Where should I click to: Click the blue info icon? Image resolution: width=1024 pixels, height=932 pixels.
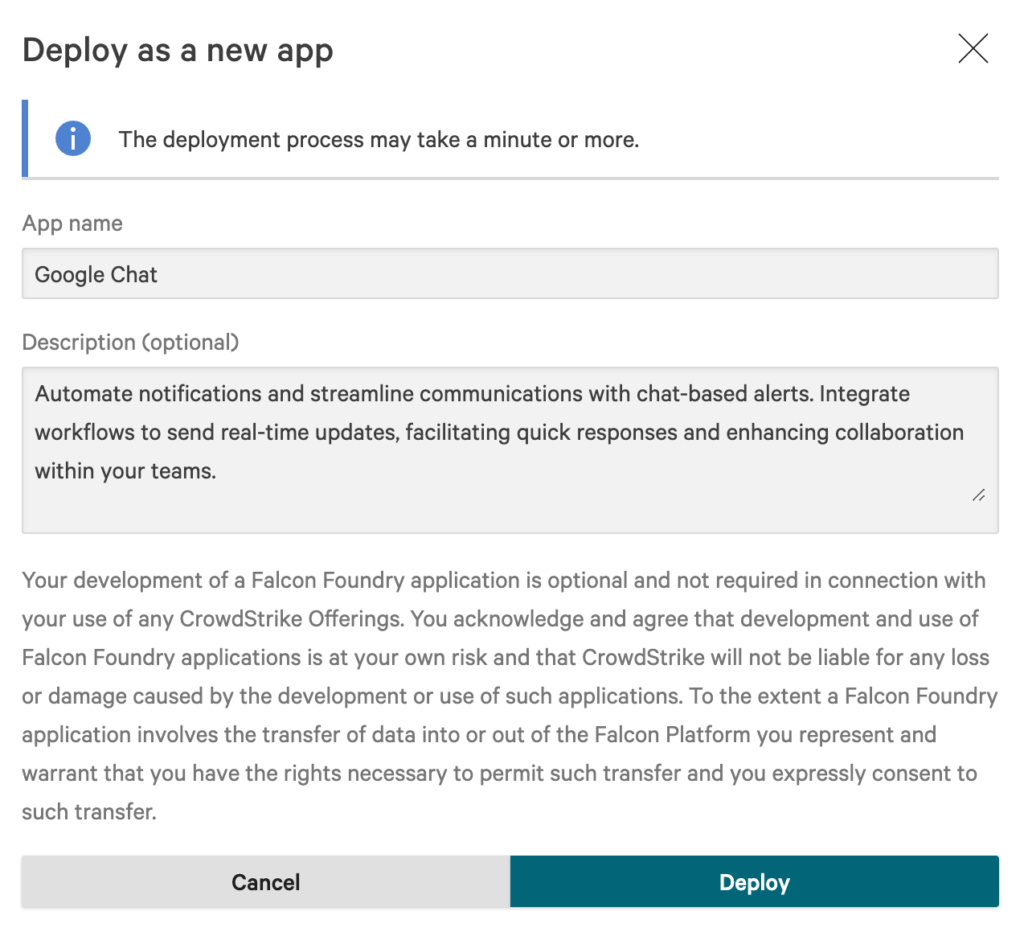[x=72, y=138]
